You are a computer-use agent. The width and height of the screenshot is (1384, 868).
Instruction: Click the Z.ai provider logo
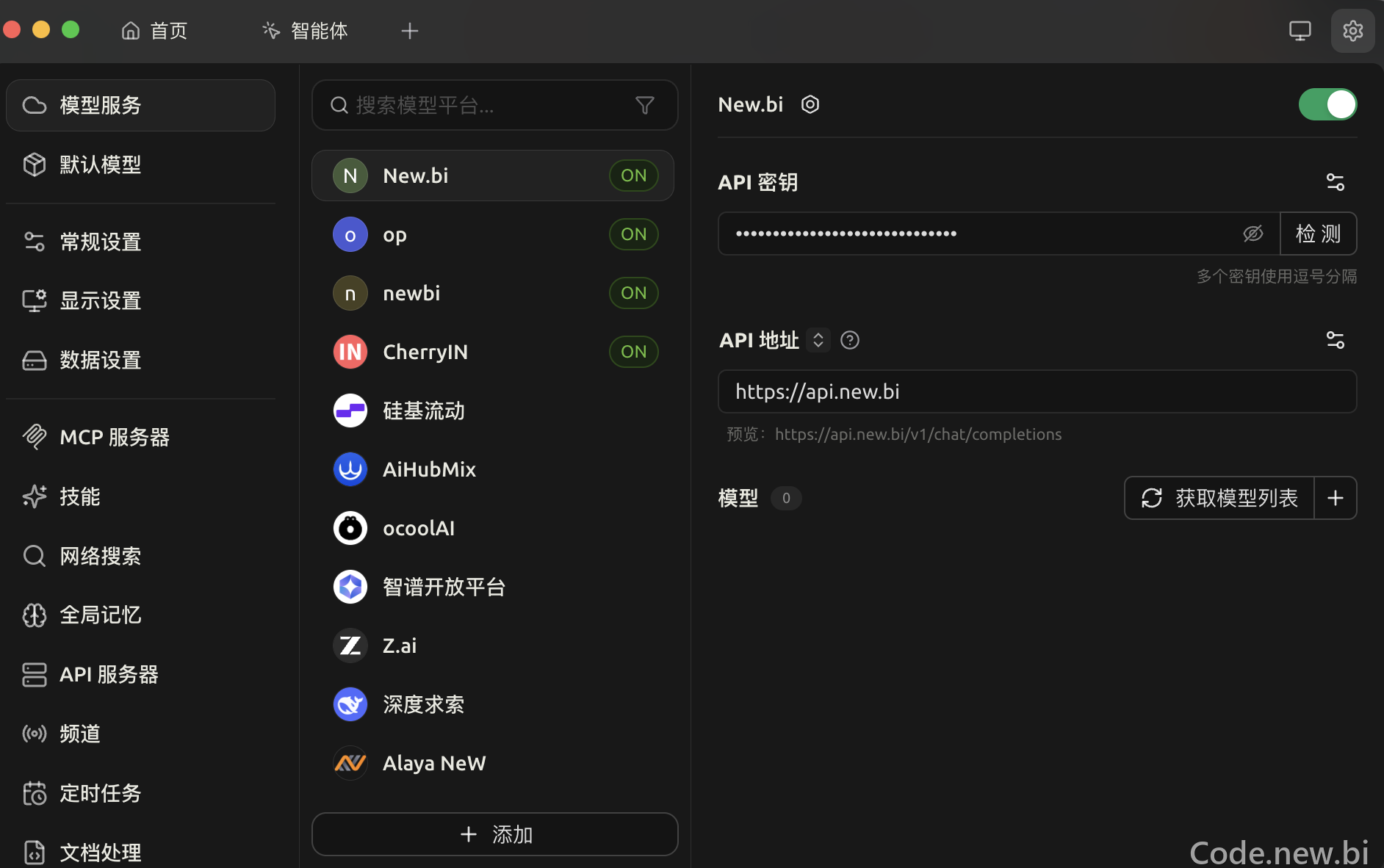(350, 645)
